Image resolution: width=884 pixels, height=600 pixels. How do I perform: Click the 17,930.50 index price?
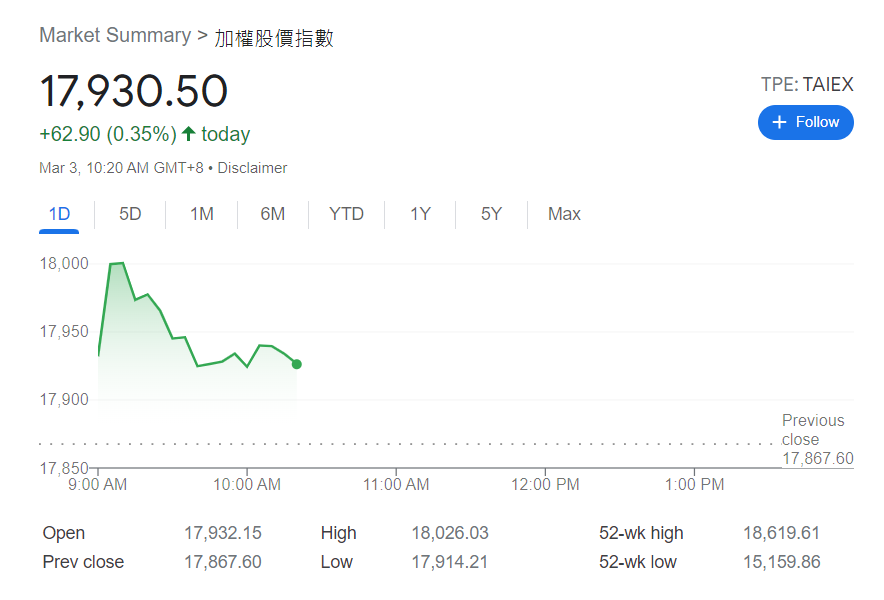tap(134, 91)
